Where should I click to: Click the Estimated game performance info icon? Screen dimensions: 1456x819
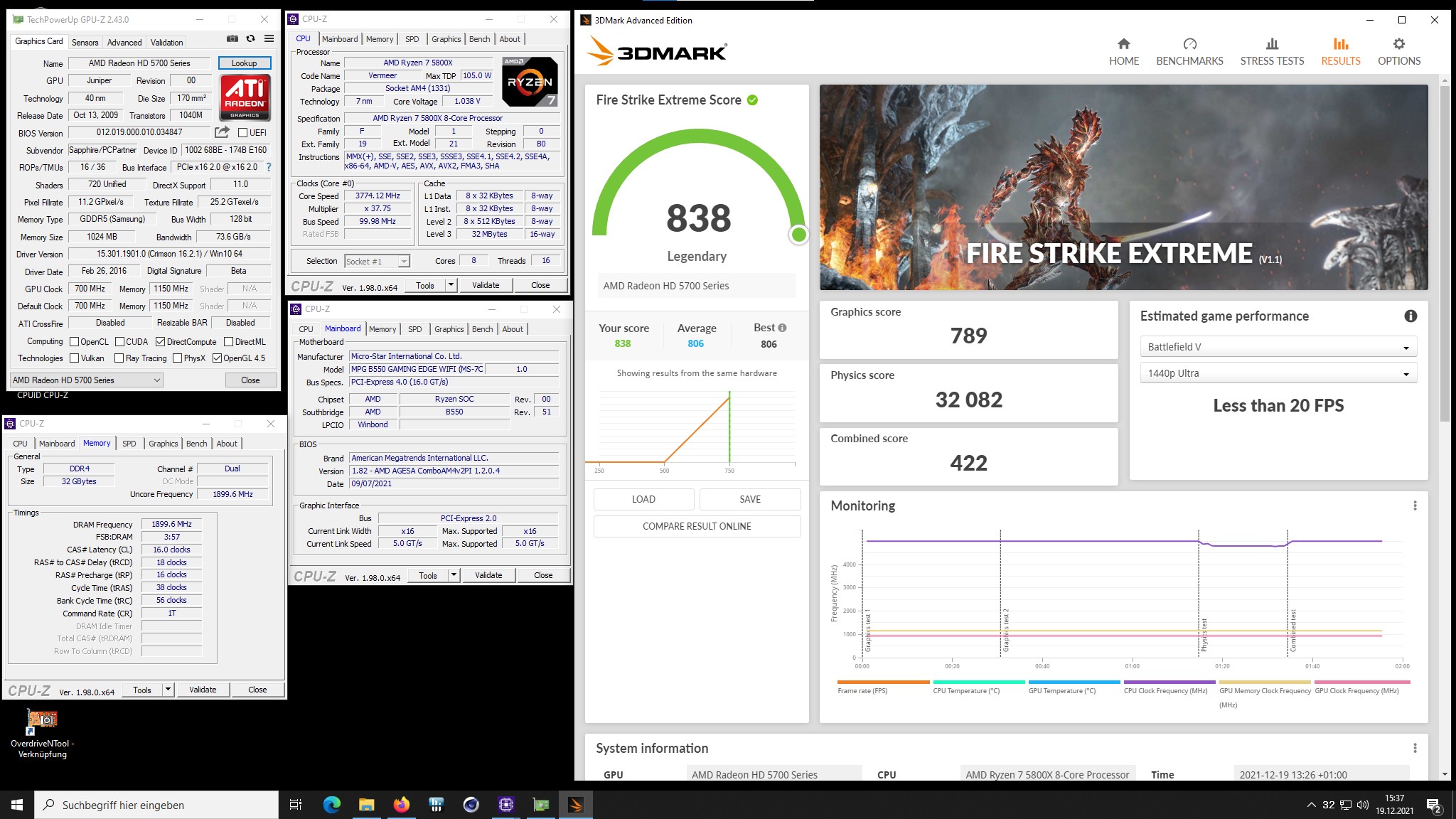pyautogui.click(x=1410, y=316)
